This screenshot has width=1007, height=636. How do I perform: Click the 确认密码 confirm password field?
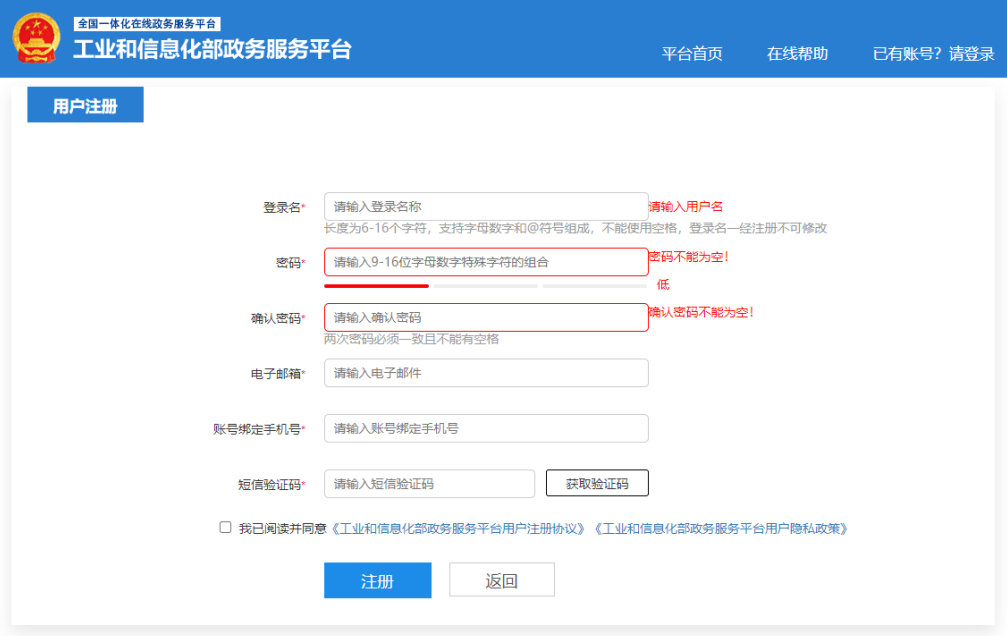click(486, 317)
